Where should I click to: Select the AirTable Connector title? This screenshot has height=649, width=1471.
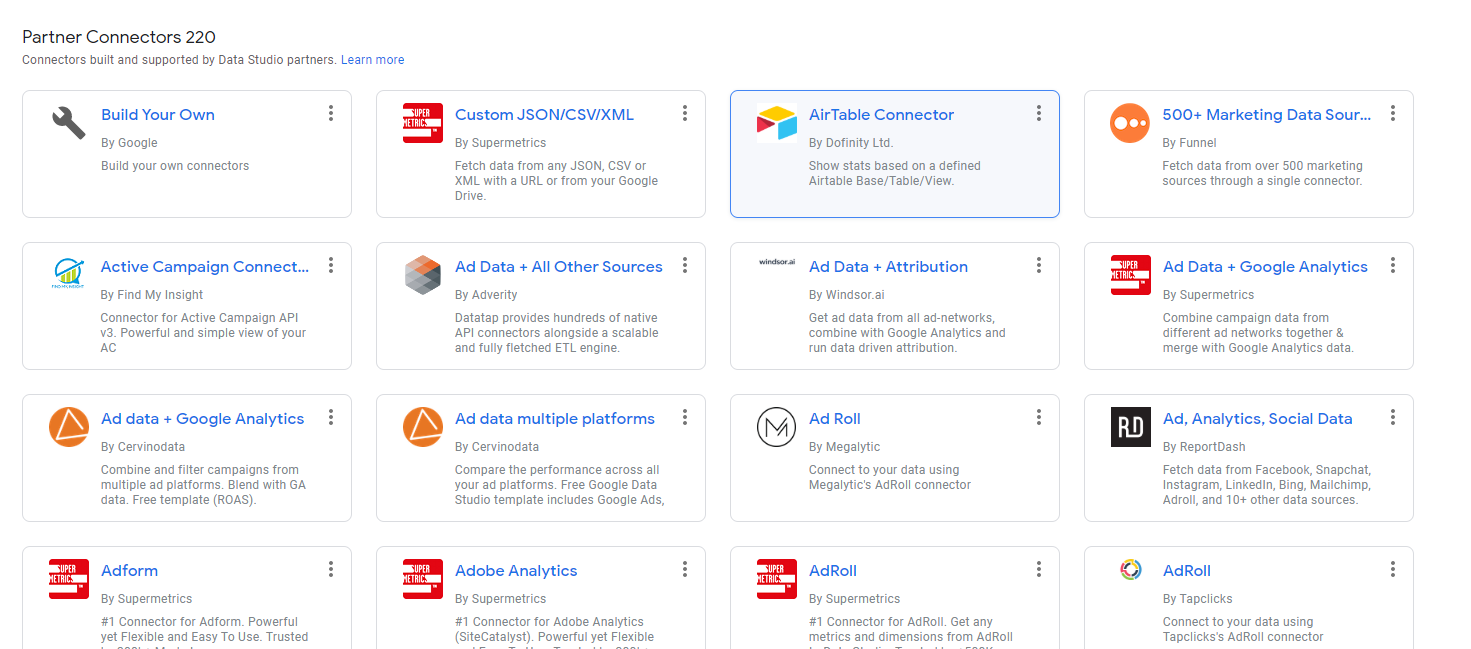[x=881, y=115]
